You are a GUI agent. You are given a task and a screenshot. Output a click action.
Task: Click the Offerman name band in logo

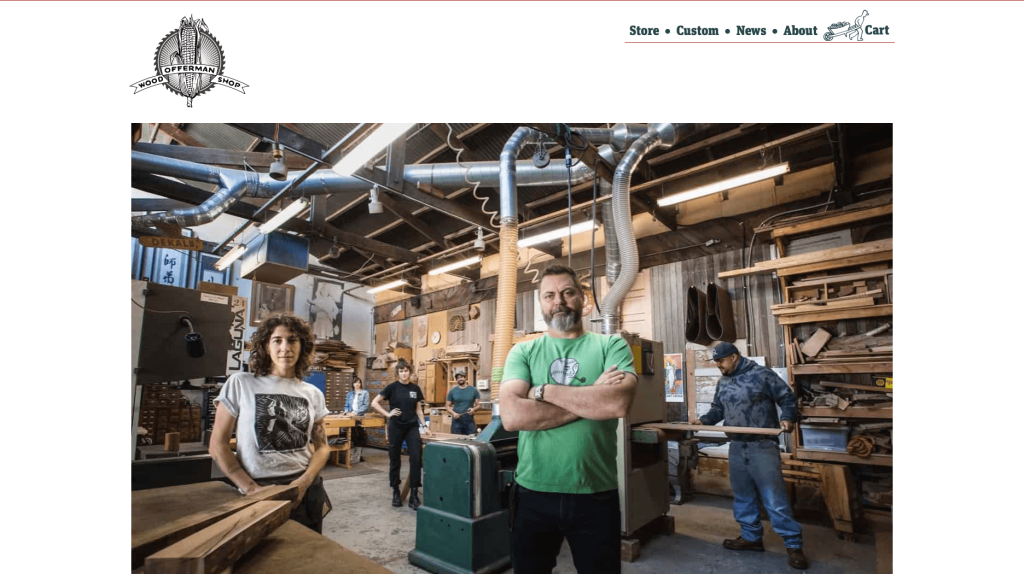[189, 69]
